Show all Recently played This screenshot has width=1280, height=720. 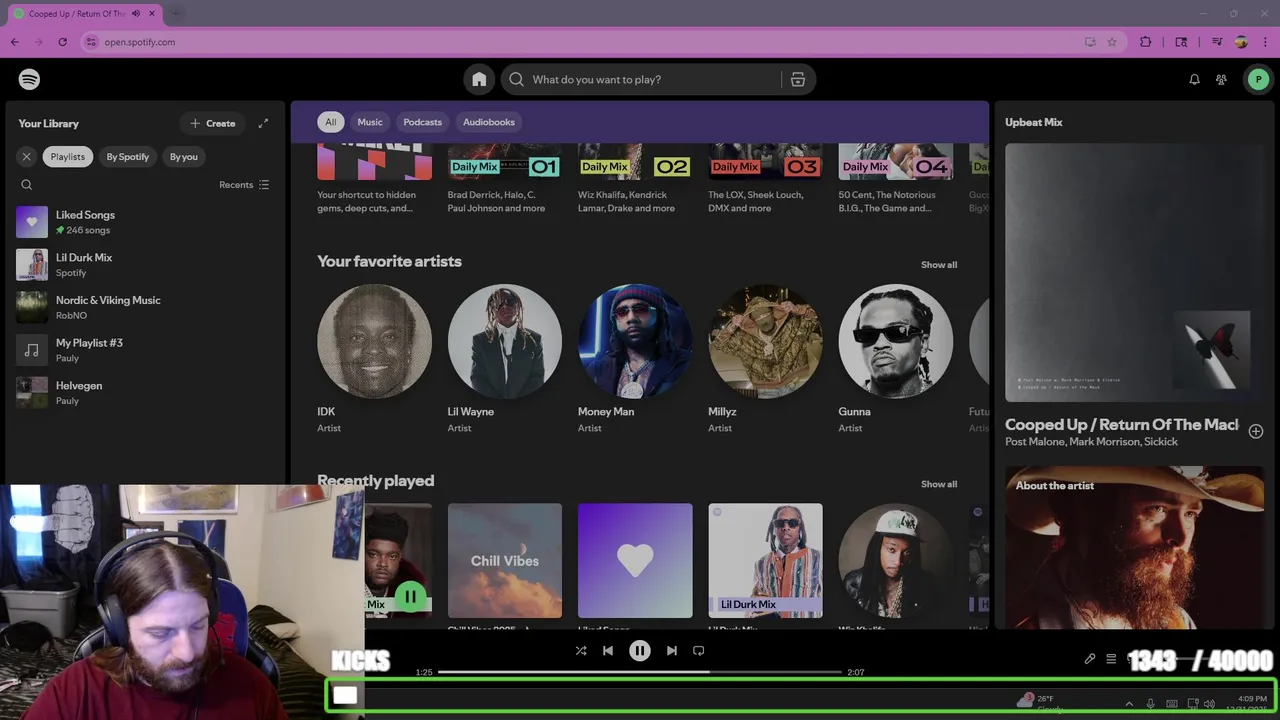click(x=939, y=484)
